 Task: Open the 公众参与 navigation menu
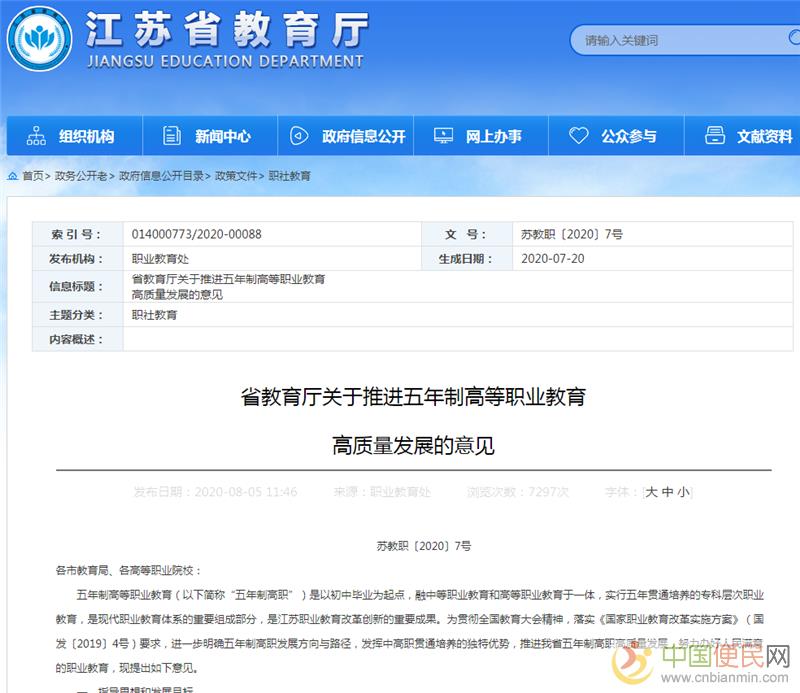tap(628, 136)
